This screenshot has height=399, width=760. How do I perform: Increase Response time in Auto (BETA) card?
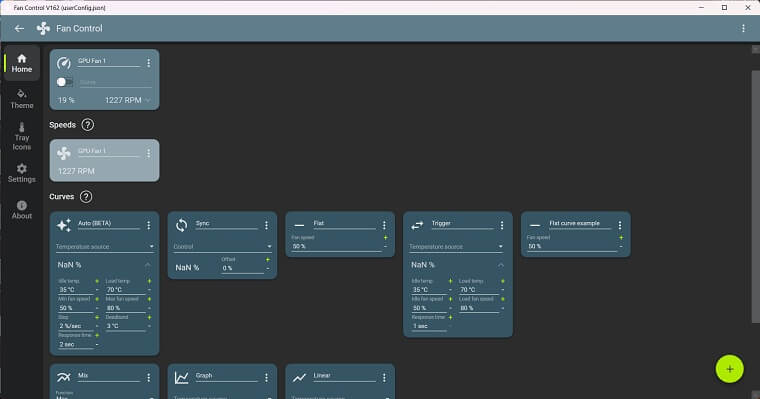pyautogui.click(x=97, y=335)
